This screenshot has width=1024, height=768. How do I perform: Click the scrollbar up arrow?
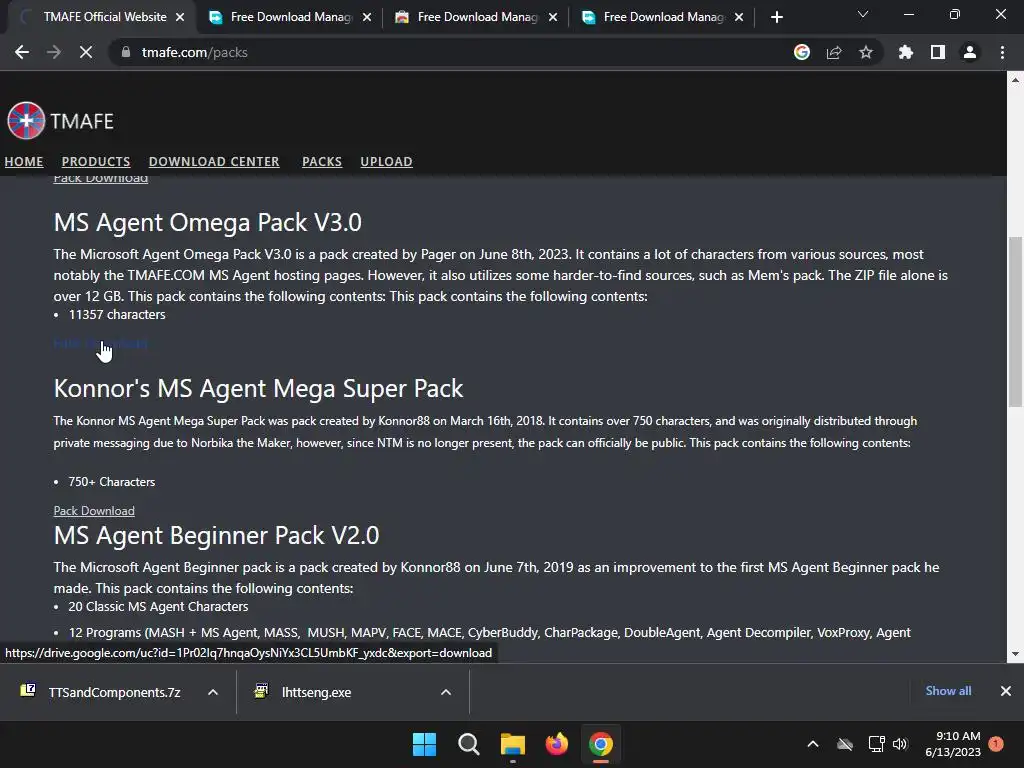pyautogui.click(x=1015, y=80)
